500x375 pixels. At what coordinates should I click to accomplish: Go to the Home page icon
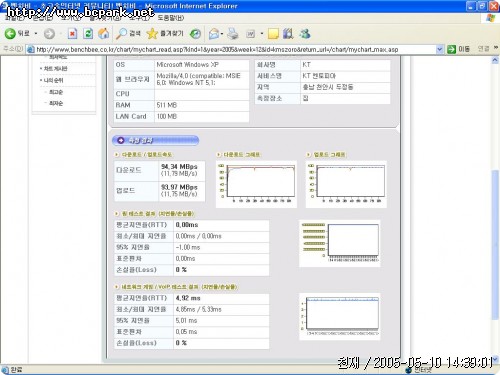[x=104, y=33]
